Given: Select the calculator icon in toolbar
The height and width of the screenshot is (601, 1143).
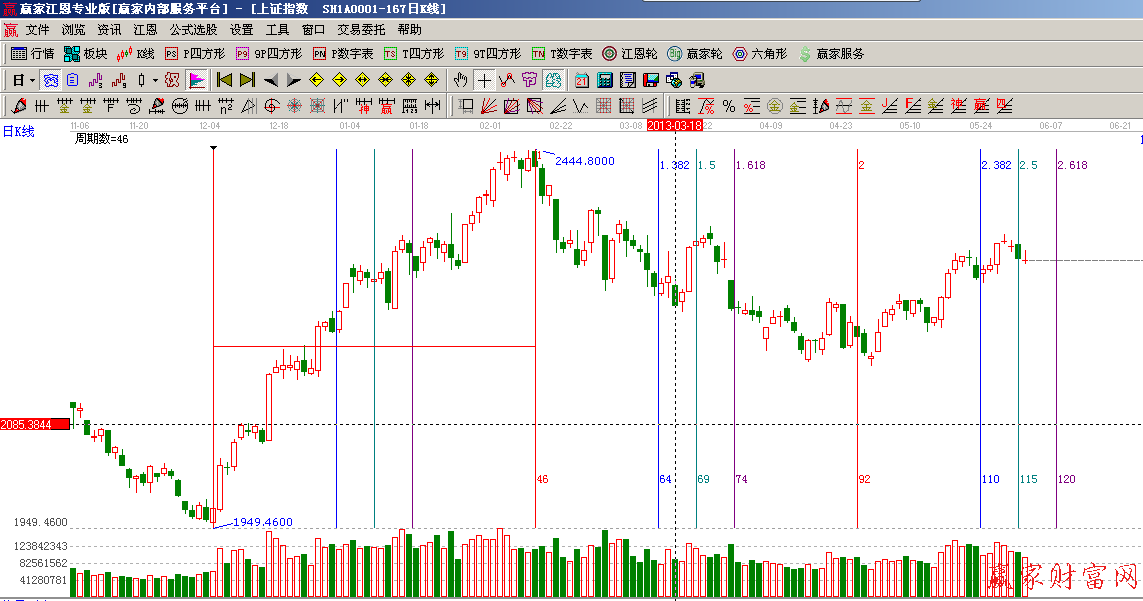Looking at the screenshot, I should pos(605,80).
